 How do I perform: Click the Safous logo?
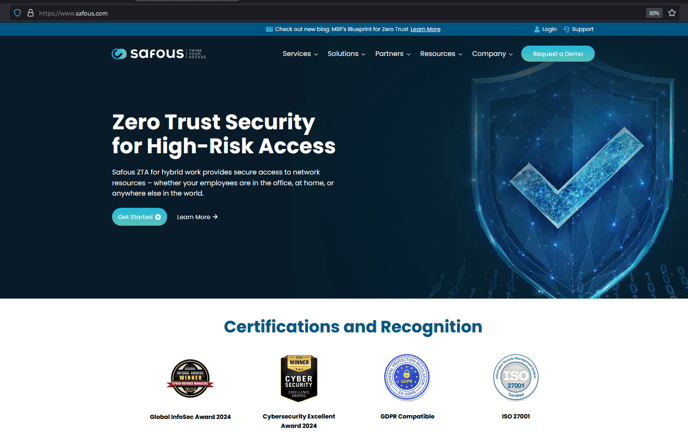pos(158,54)
